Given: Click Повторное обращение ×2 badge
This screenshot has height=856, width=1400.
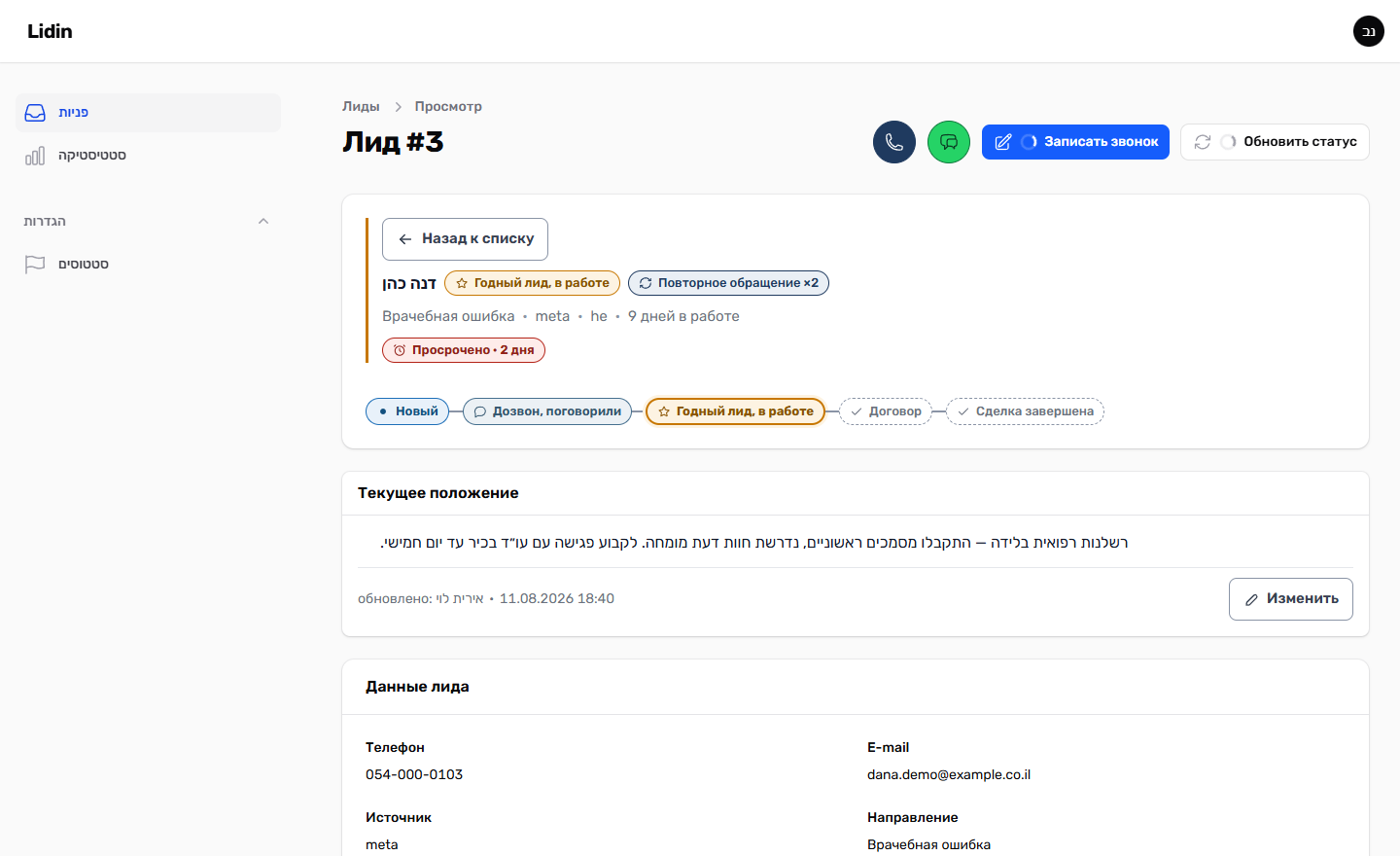Looking at the screenshot, I should (728, 283).
